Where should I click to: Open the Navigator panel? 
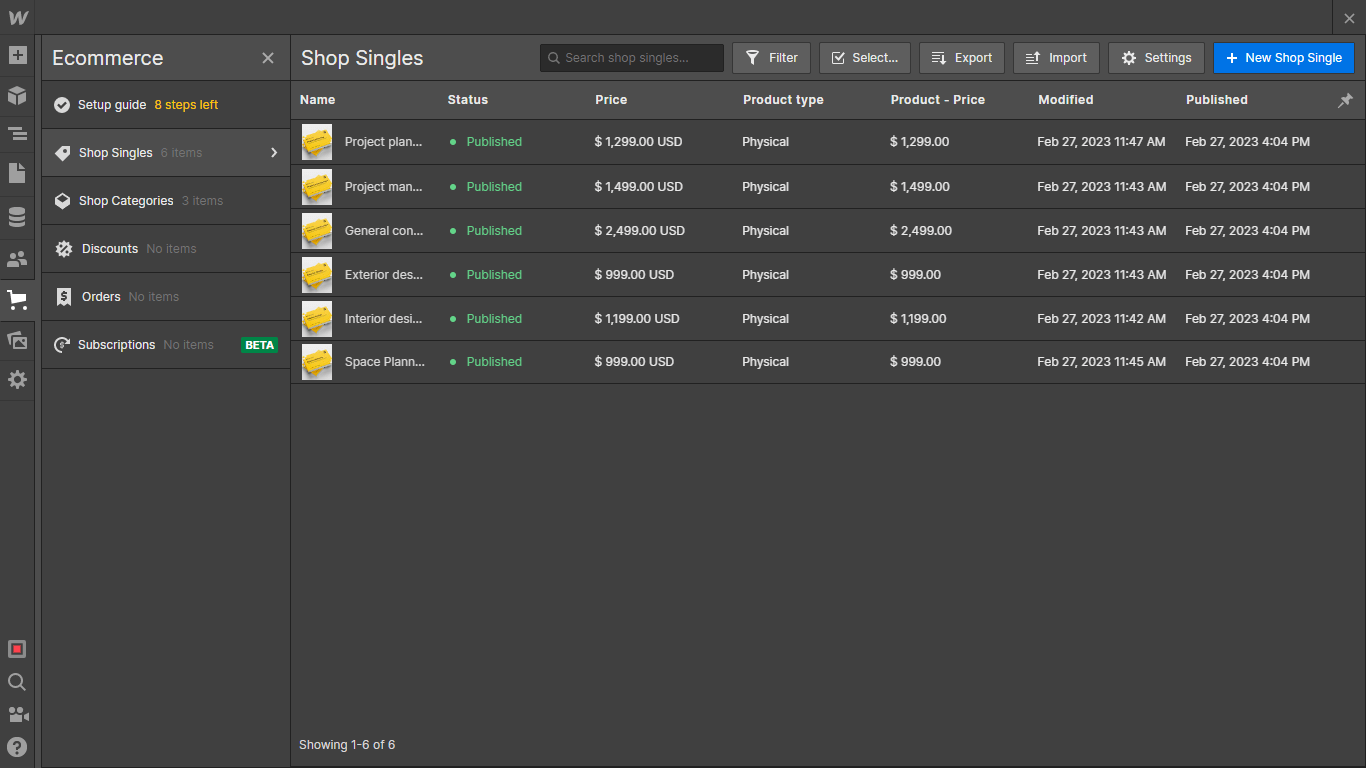click(x=17, y=133)
